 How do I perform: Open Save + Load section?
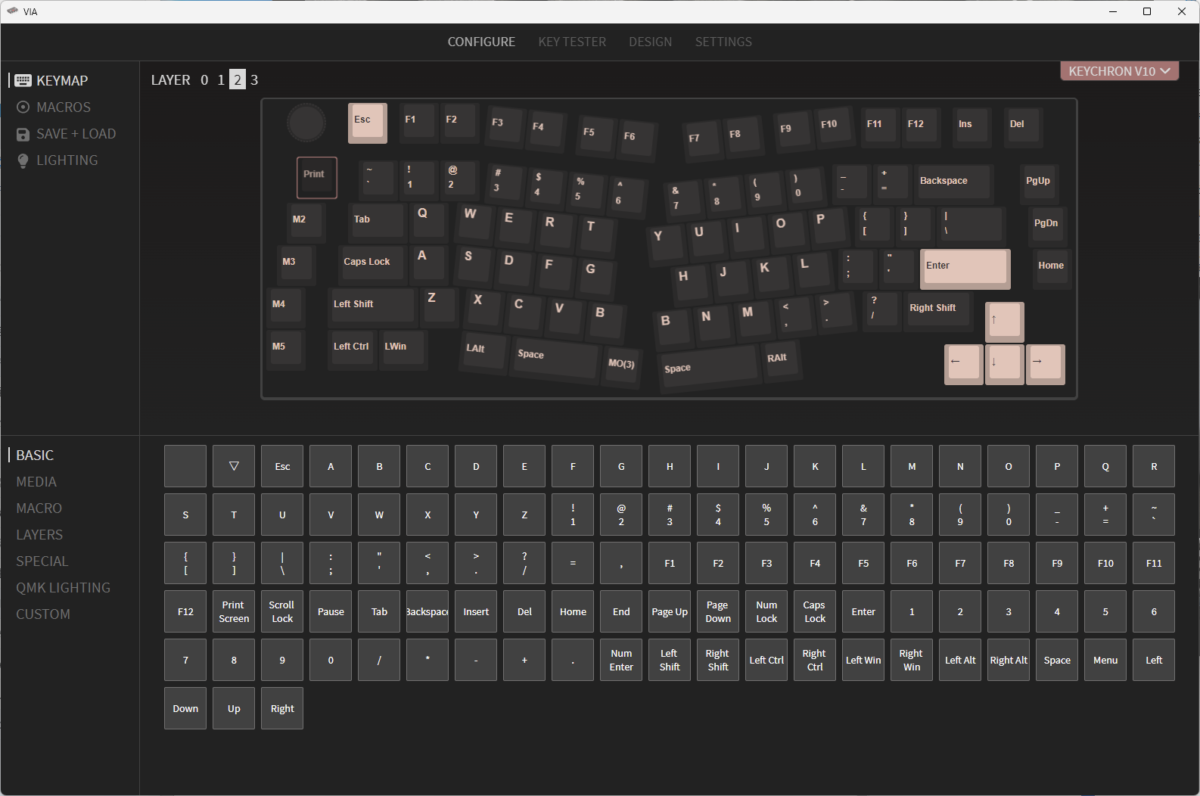click(x=65, y=134)
